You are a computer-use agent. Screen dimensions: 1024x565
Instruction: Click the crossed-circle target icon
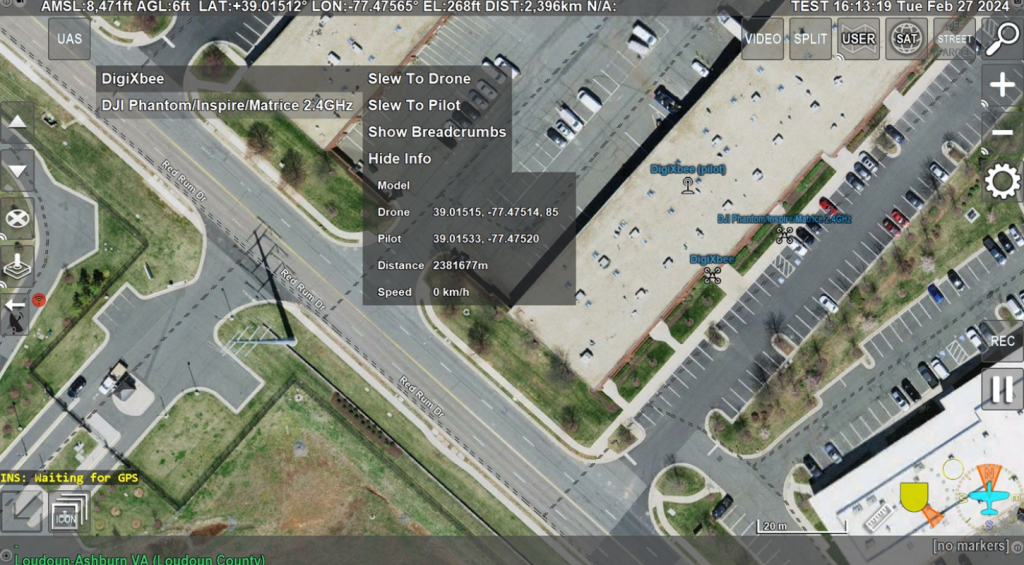(17, 218)
